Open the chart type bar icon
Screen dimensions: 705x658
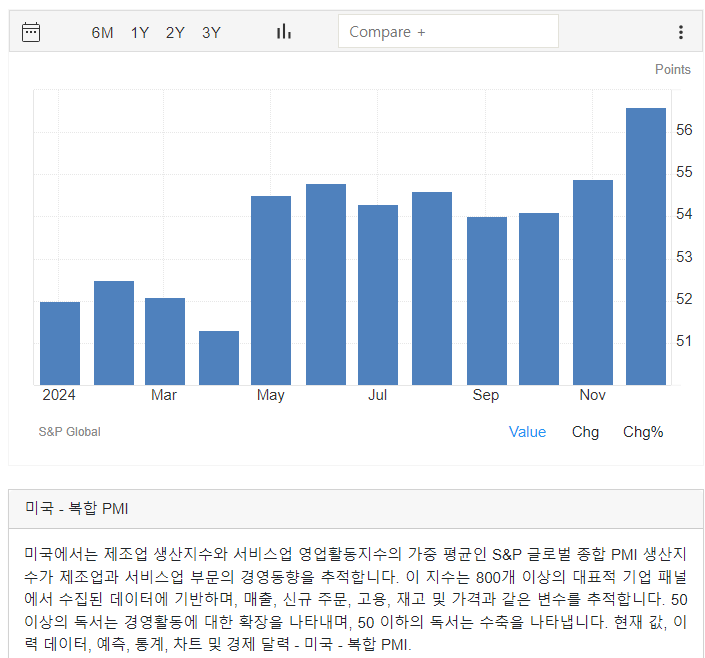(x=284, y=32)
